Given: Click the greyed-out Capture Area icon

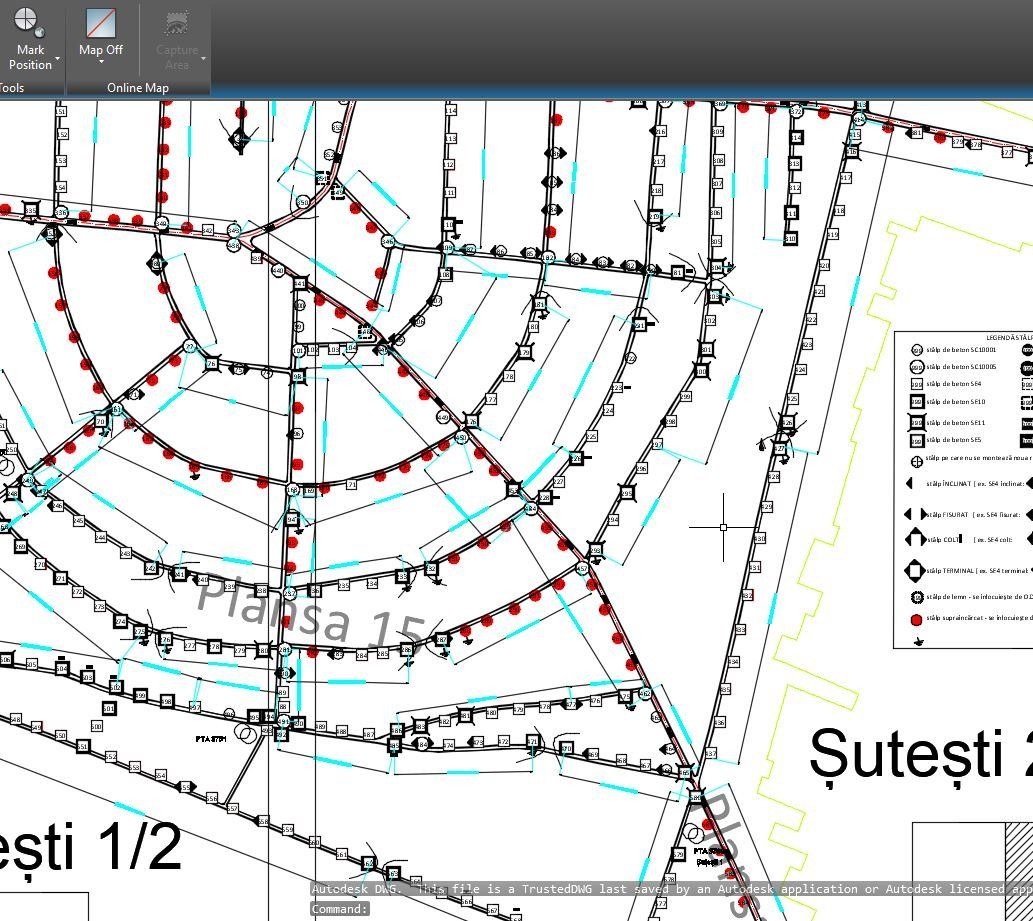Looking at the screenshot, I should [177, 22].
